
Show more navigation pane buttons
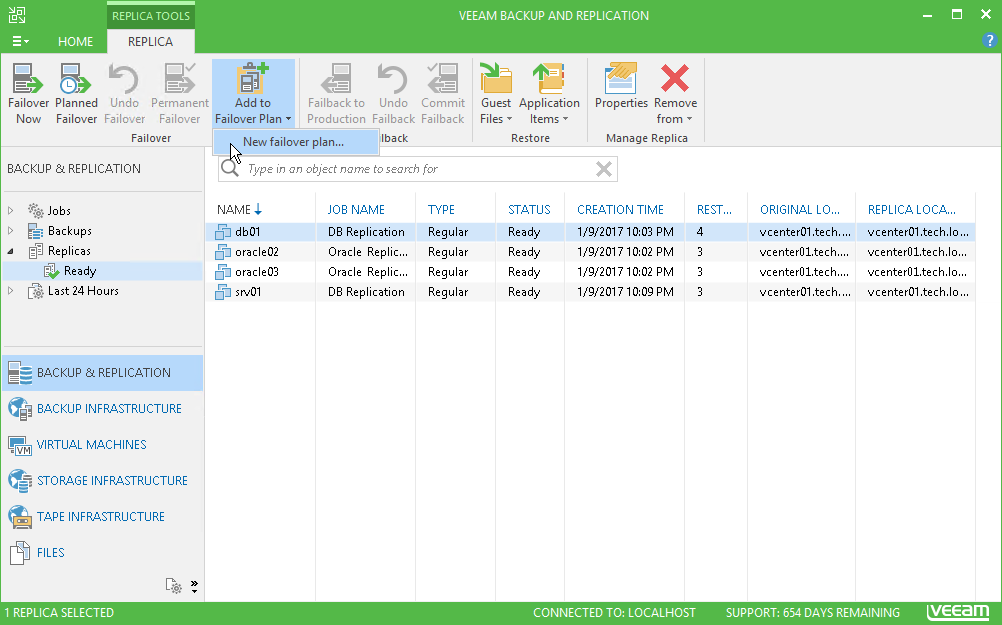tap(194, 586)
